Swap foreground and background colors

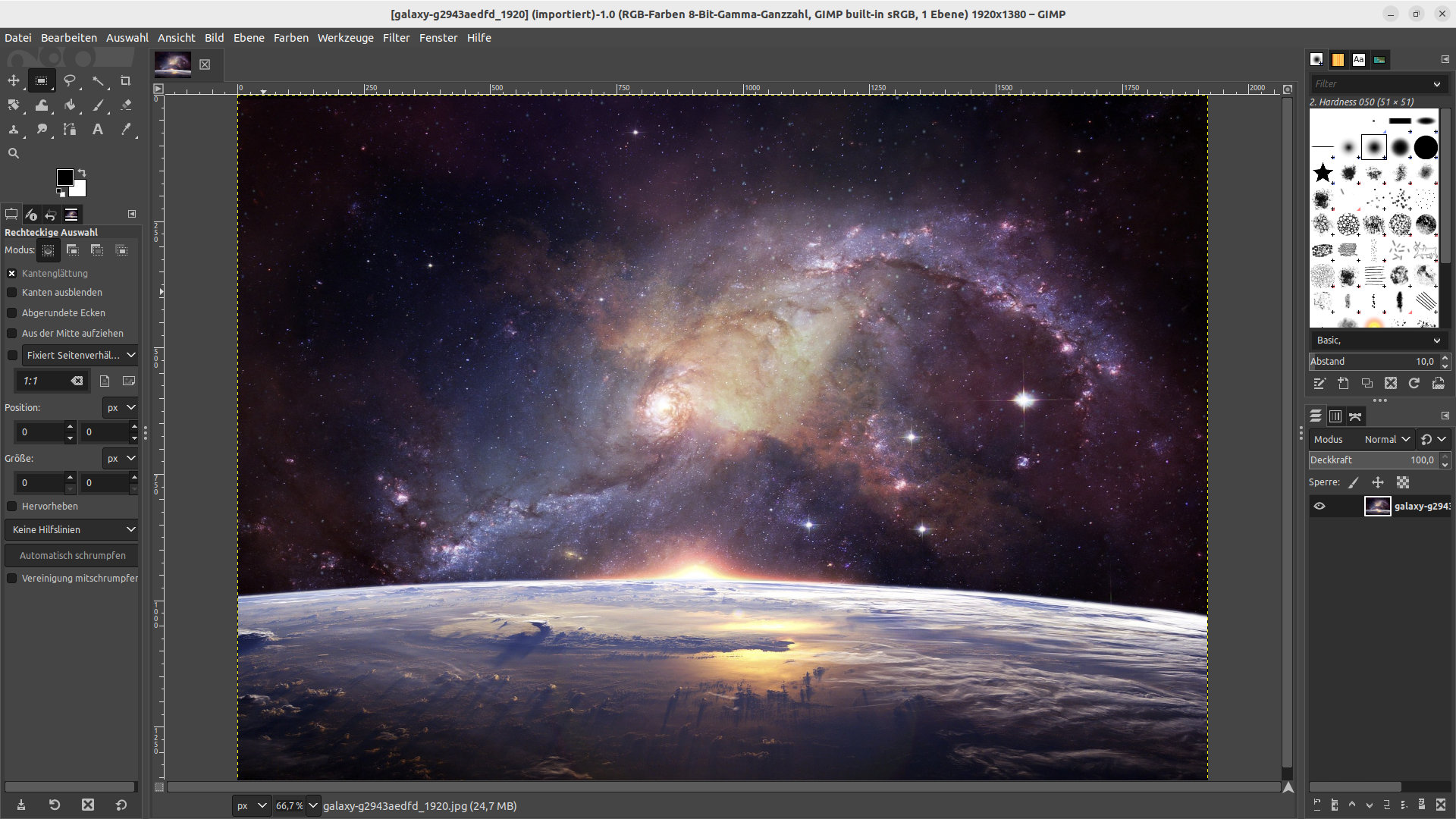point(82,173)
